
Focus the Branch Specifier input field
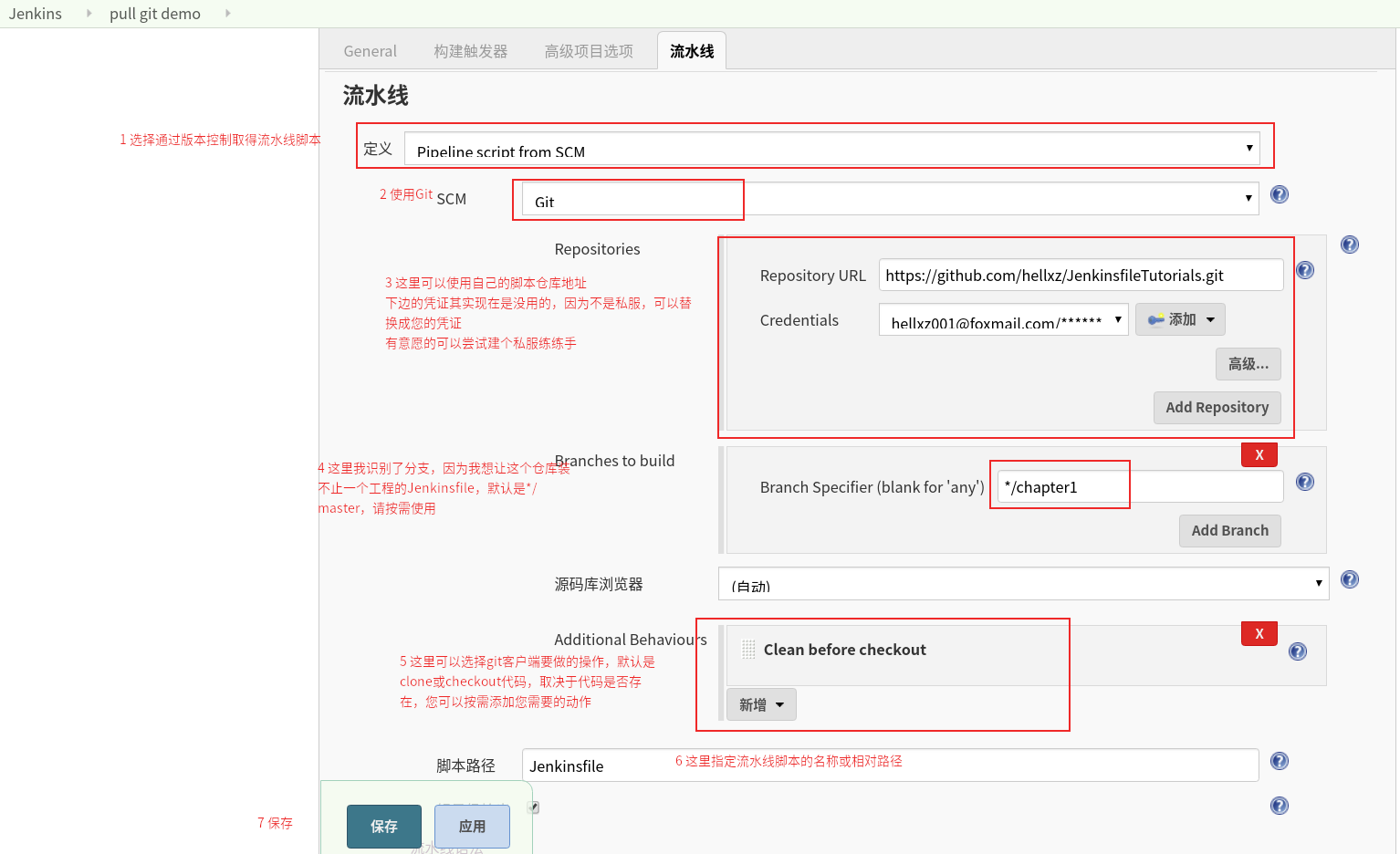point(1140,487)
